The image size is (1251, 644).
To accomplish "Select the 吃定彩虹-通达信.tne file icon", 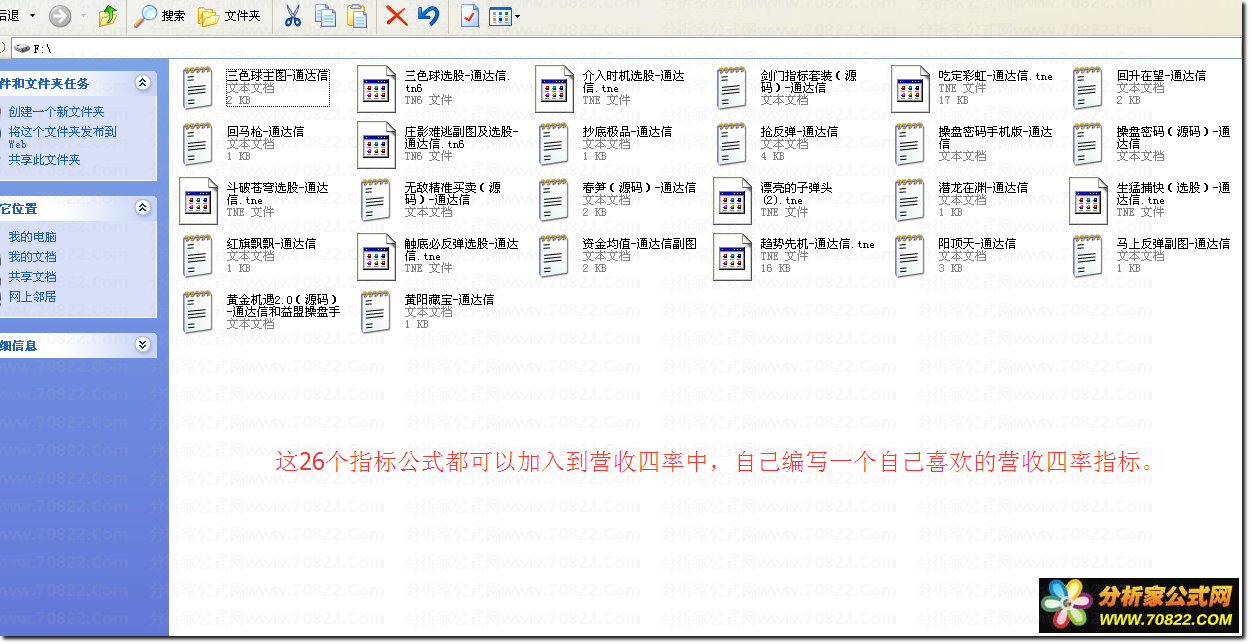I will 911,88.
